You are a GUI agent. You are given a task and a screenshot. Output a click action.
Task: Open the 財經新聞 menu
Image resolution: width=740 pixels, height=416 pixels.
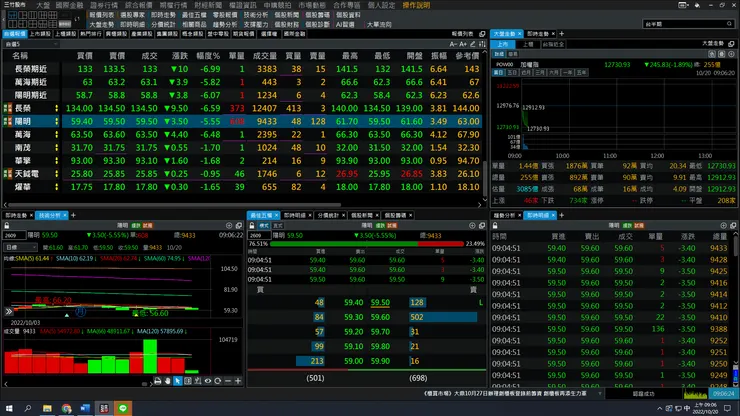pos(208,5)
